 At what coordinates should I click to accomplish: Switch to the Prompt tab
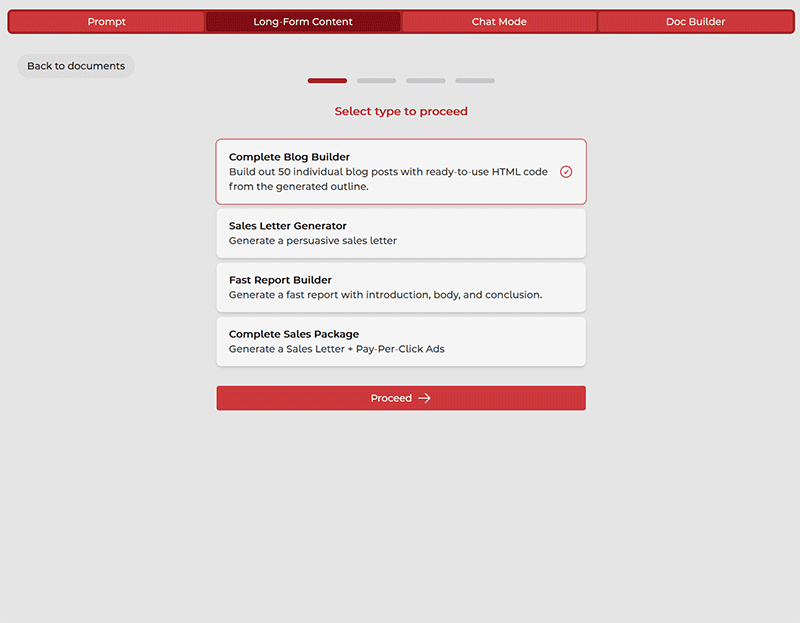107,22
